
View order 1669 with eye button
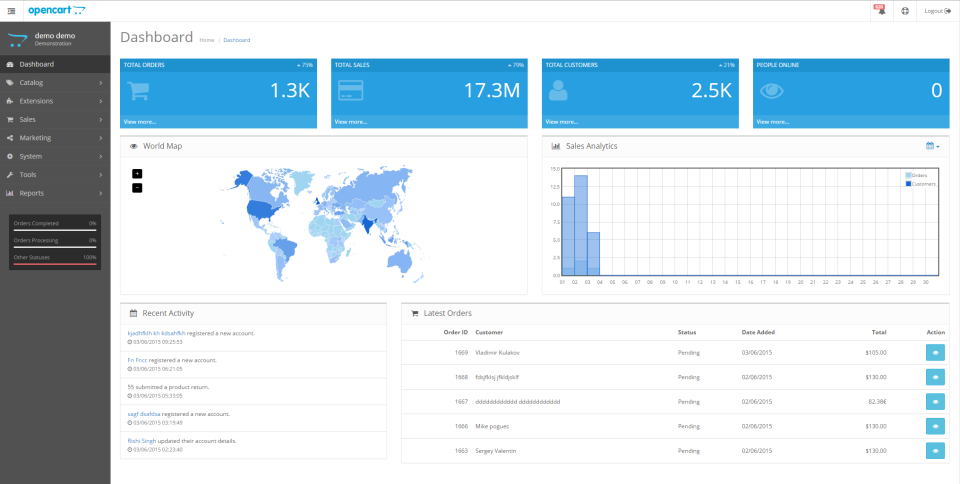935,352
